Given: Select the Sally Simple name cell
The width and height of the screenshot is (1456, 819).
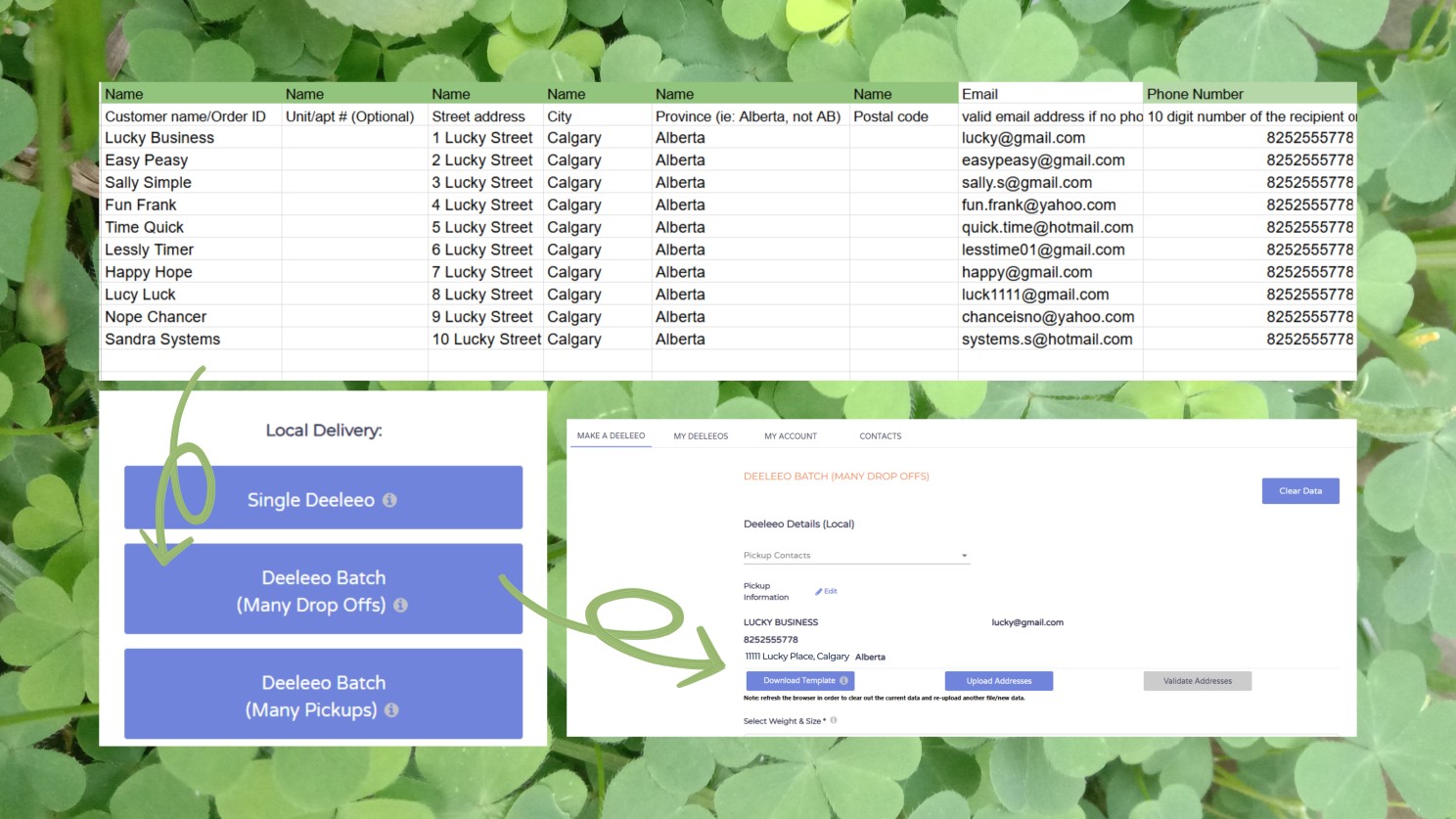Looking at the screenshot, I should (191, 183).
